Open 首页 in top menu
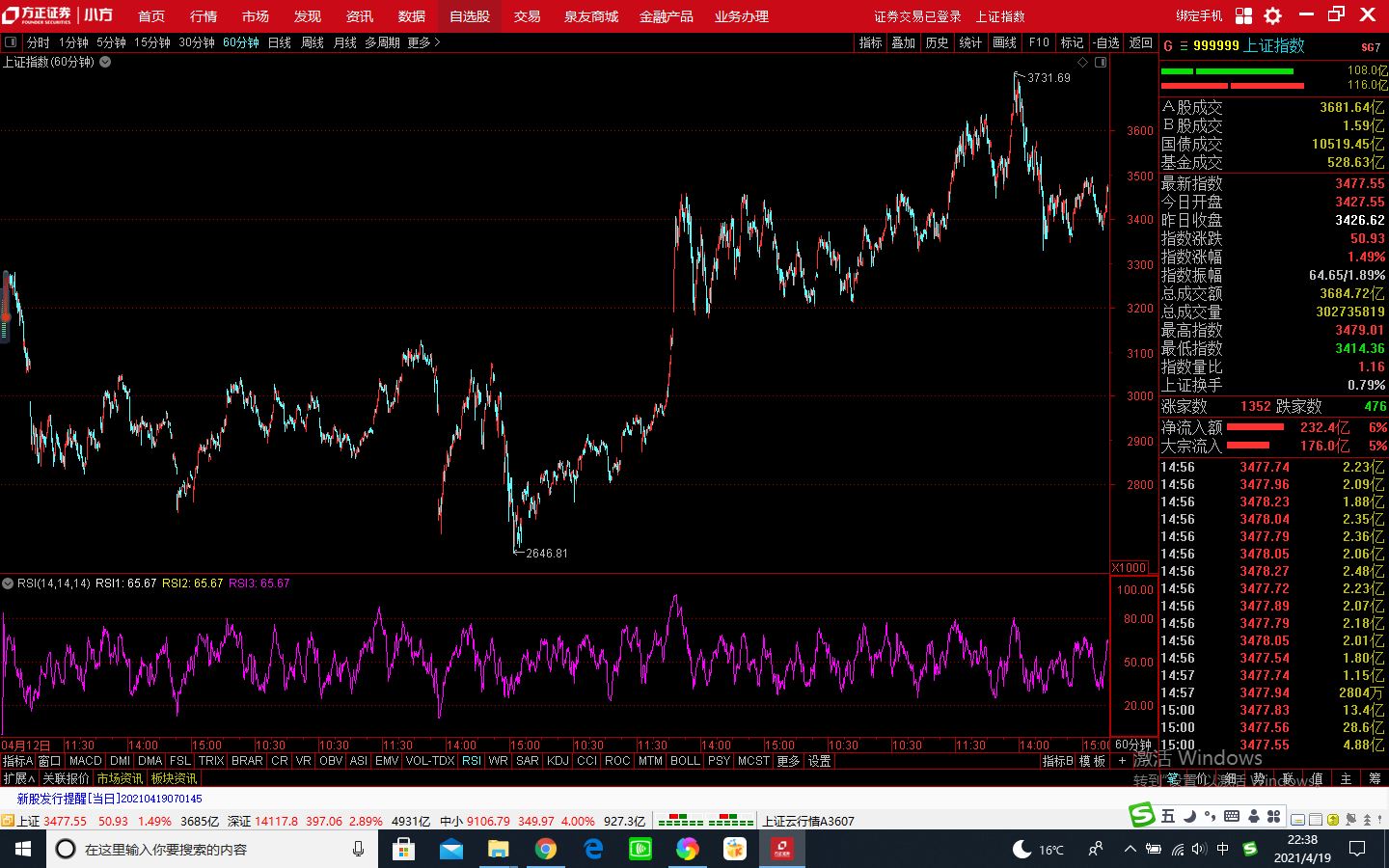Screen dimensions: 1389x868 coord(151,16)
